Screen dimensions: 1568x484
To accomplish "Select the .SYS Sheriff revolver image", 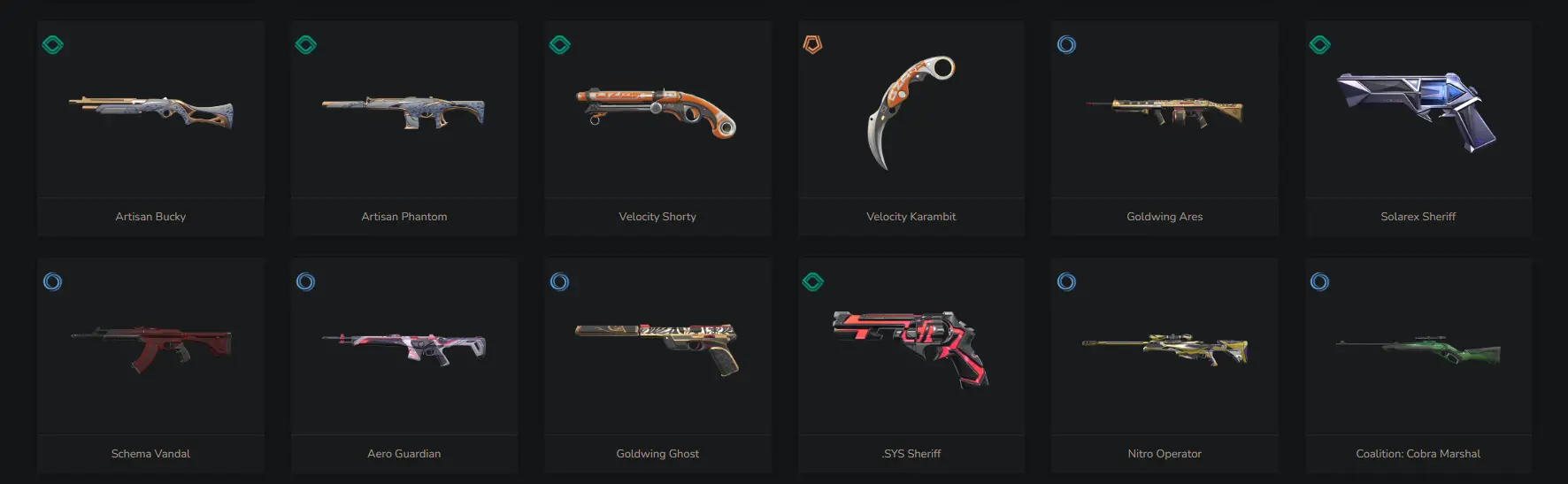I will pos(911,350).
